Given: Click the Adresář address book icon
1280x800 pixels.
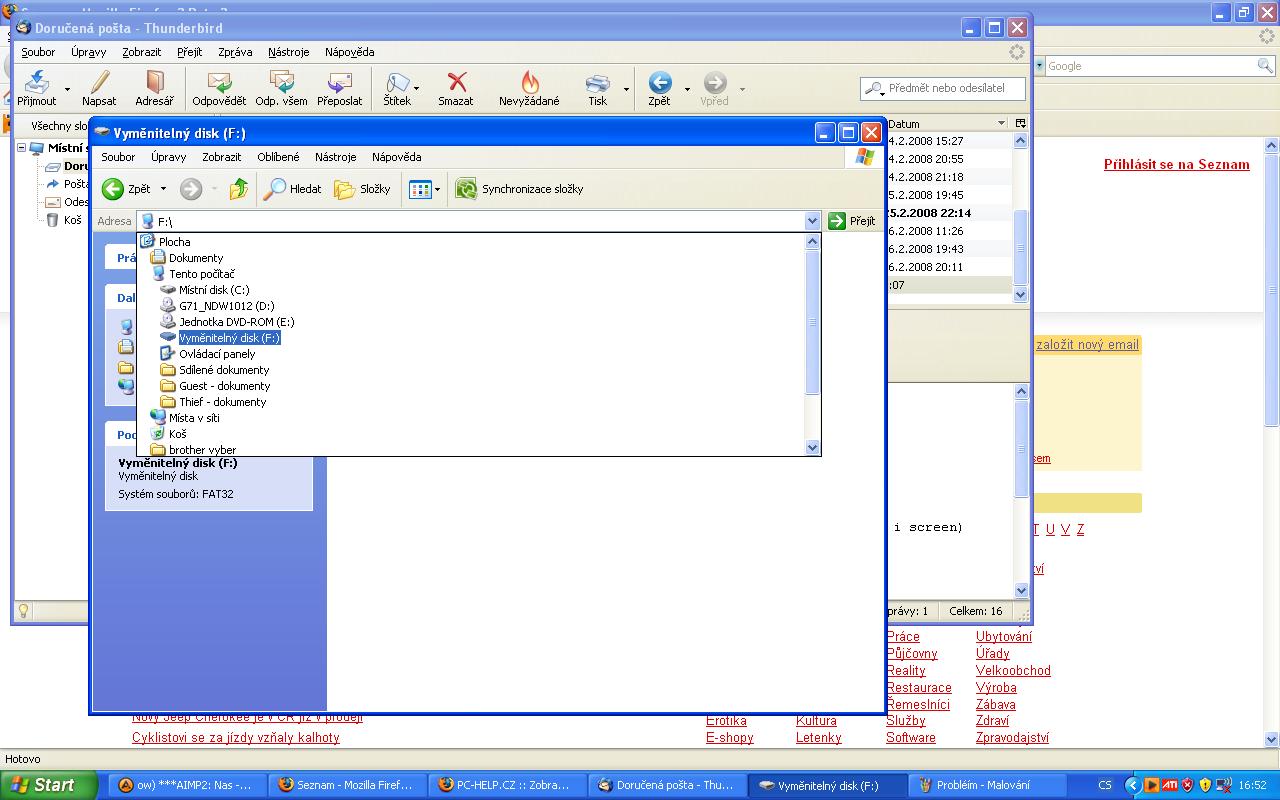Looking at the screenshot, I should coord(154,83).
